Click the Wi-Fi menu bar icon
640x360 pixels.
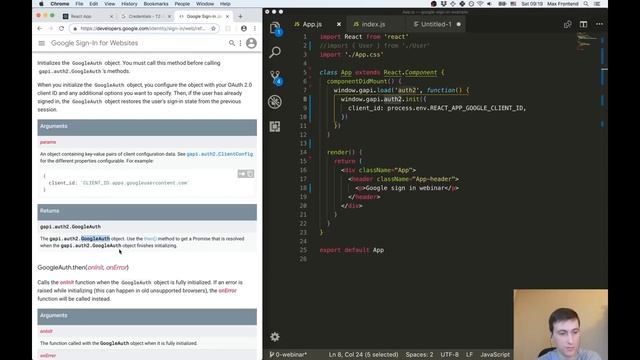pos(480,4)
